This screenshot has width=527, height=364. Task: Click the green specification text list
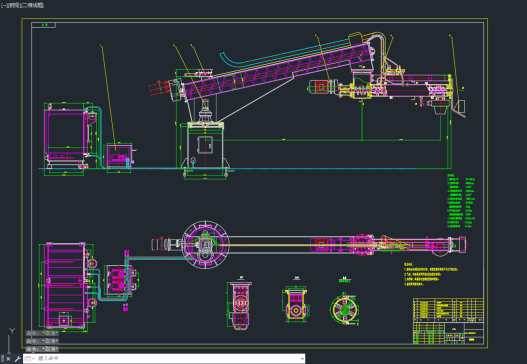coord(461,201)
